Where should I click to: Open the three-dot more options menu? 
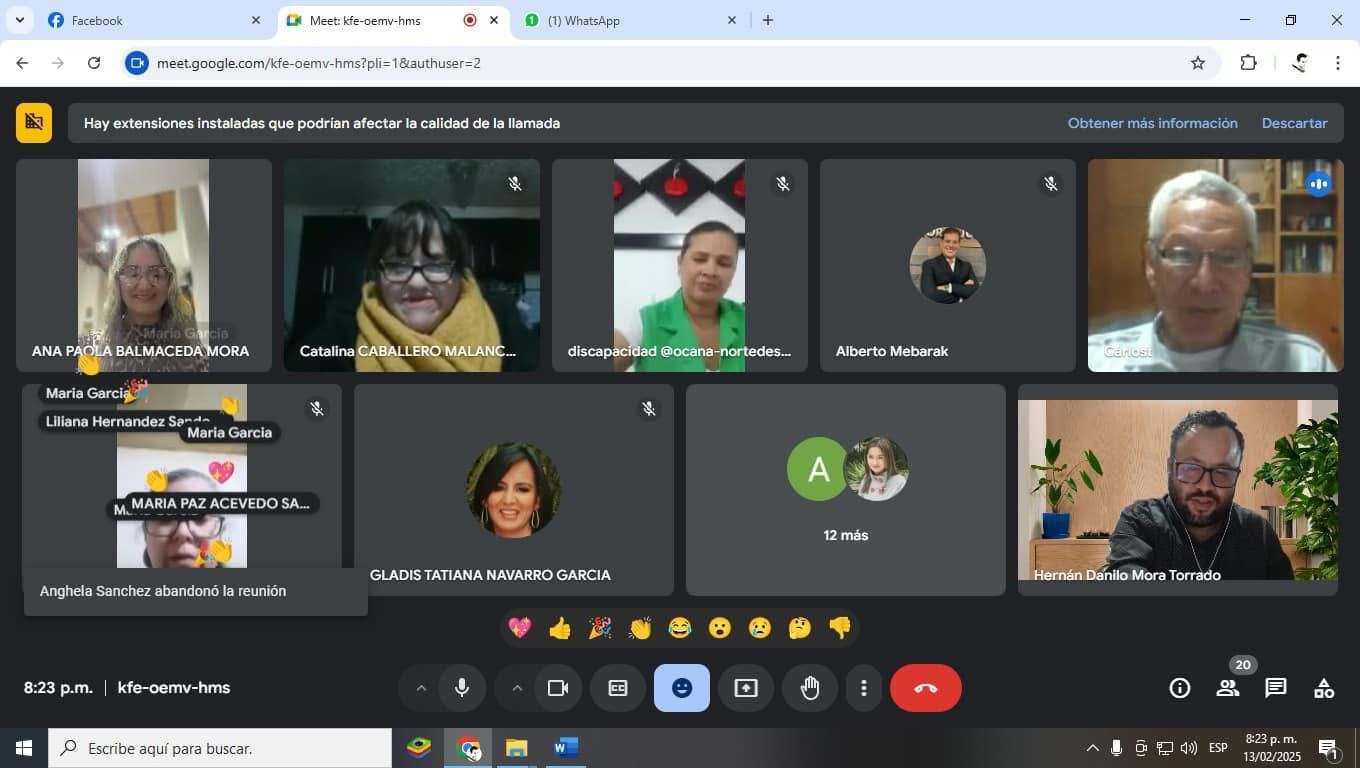pyautogui.click(x=864, y=688)
